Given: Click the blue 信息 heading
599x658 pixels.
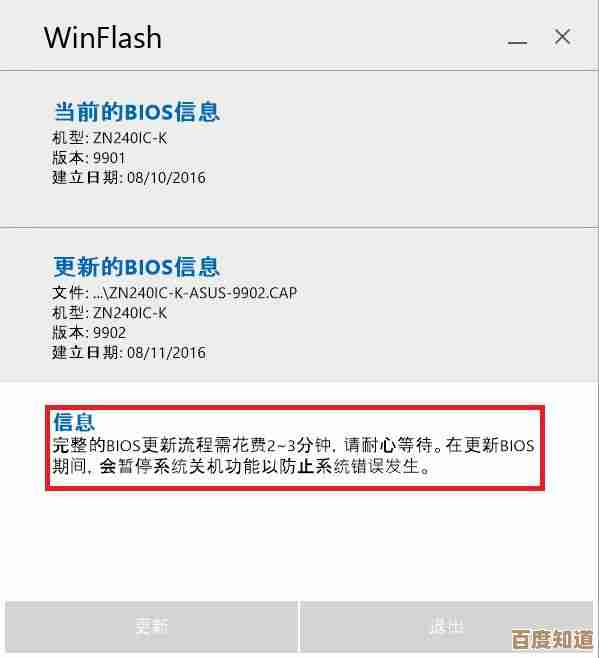Looking at the screenshot, I should pyautogui.click(x=74, y=422).
